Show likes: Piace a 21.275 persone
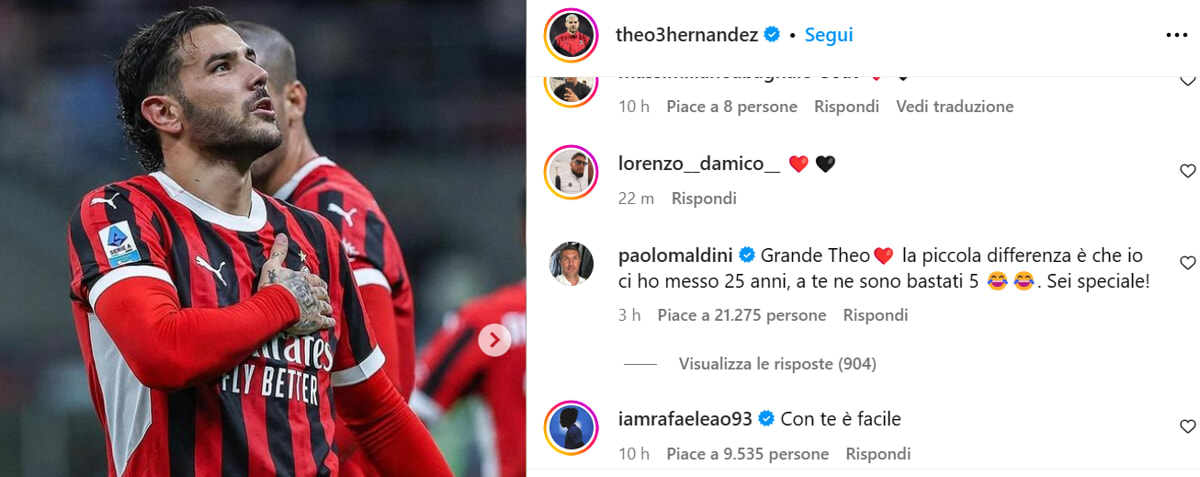 tap(742, 315)
